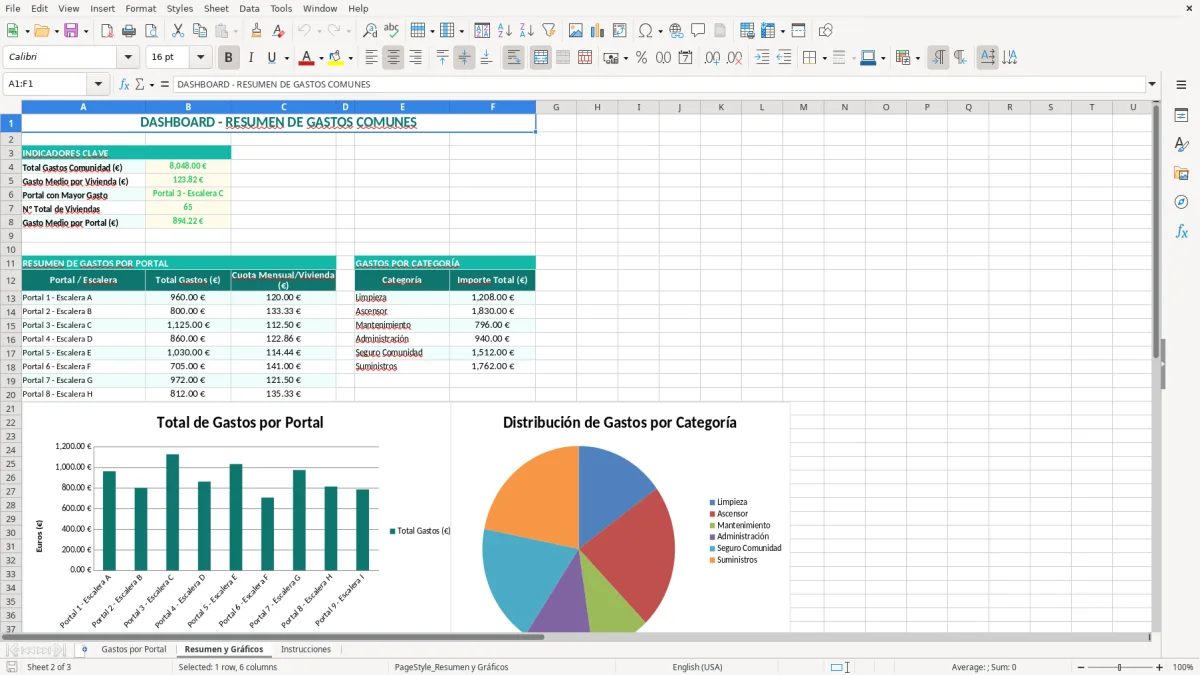
Task: Toggle Left-to-Right text direction
Action: click(x=937, y=58)
